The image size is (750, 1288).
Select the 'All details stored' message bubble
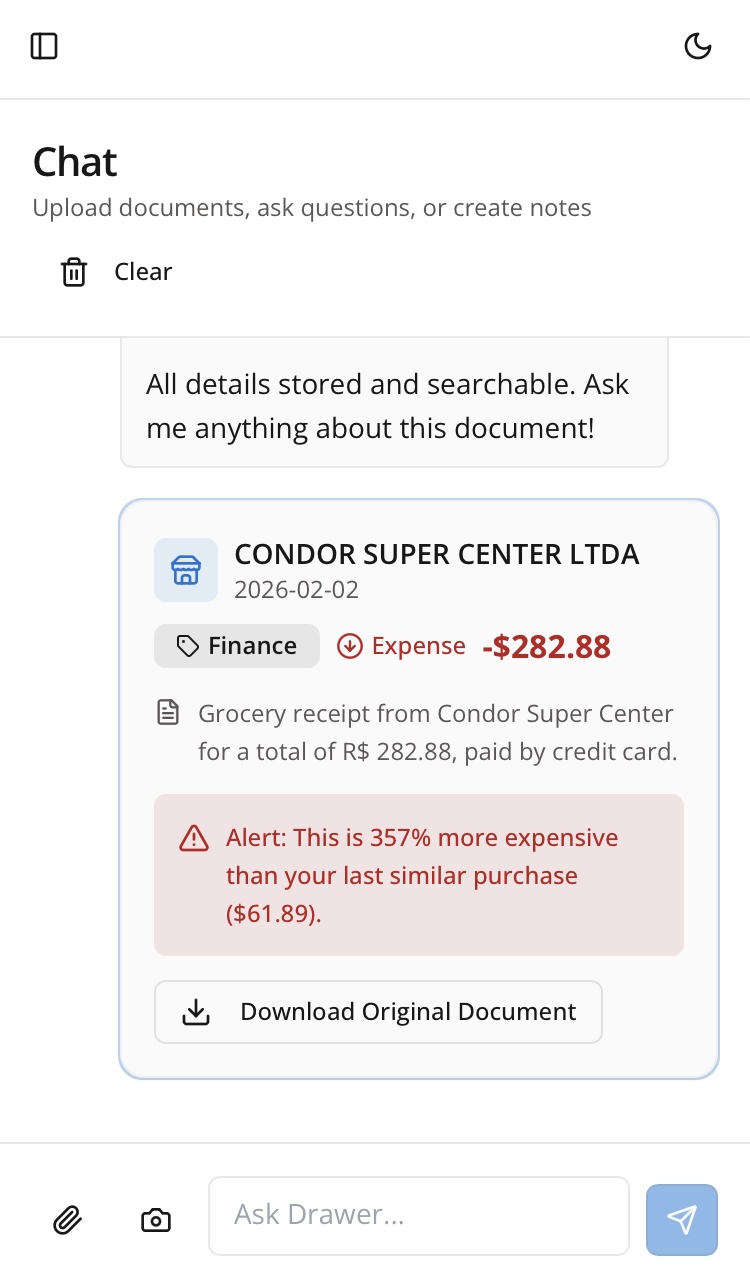pyautogui.click(x=394, y=405)
